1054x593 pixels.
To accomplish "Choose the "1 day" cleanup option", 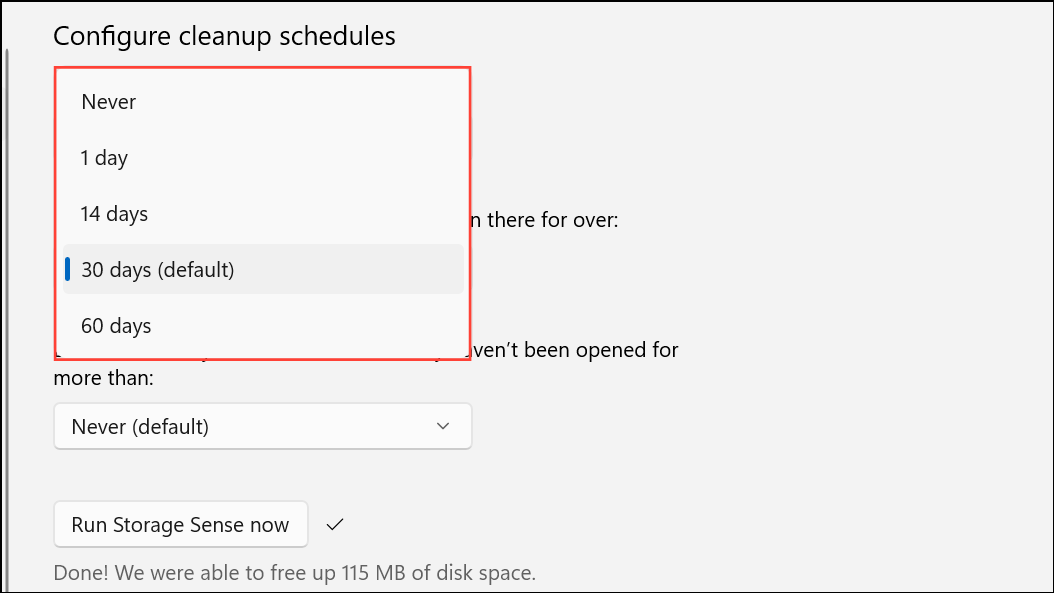I will pyautogui.click(x=263, y=157).
